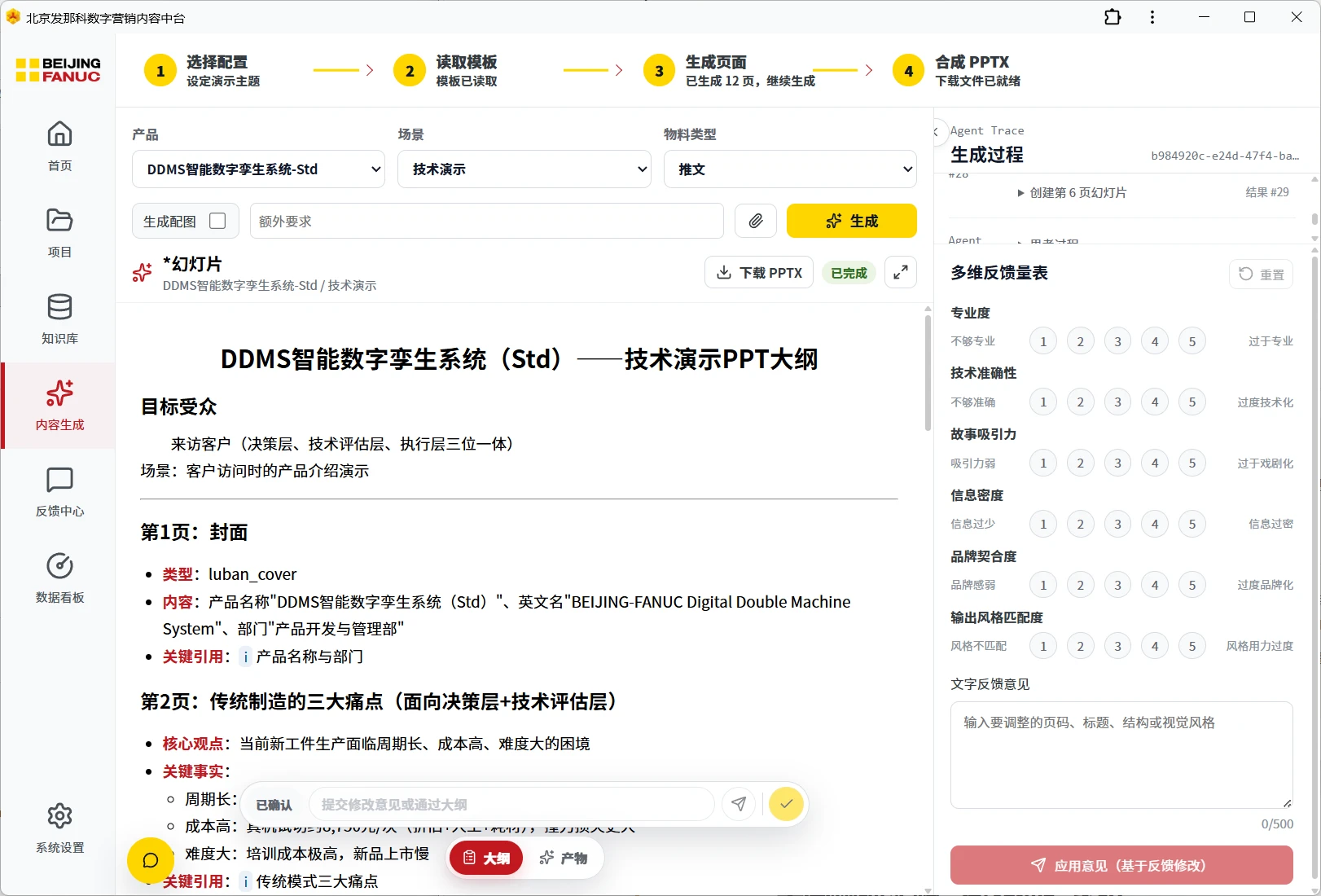The height and width of the screenshot is (896, 1321).
Task: Rate 专业度 as 3
Action: (1117, 341)
